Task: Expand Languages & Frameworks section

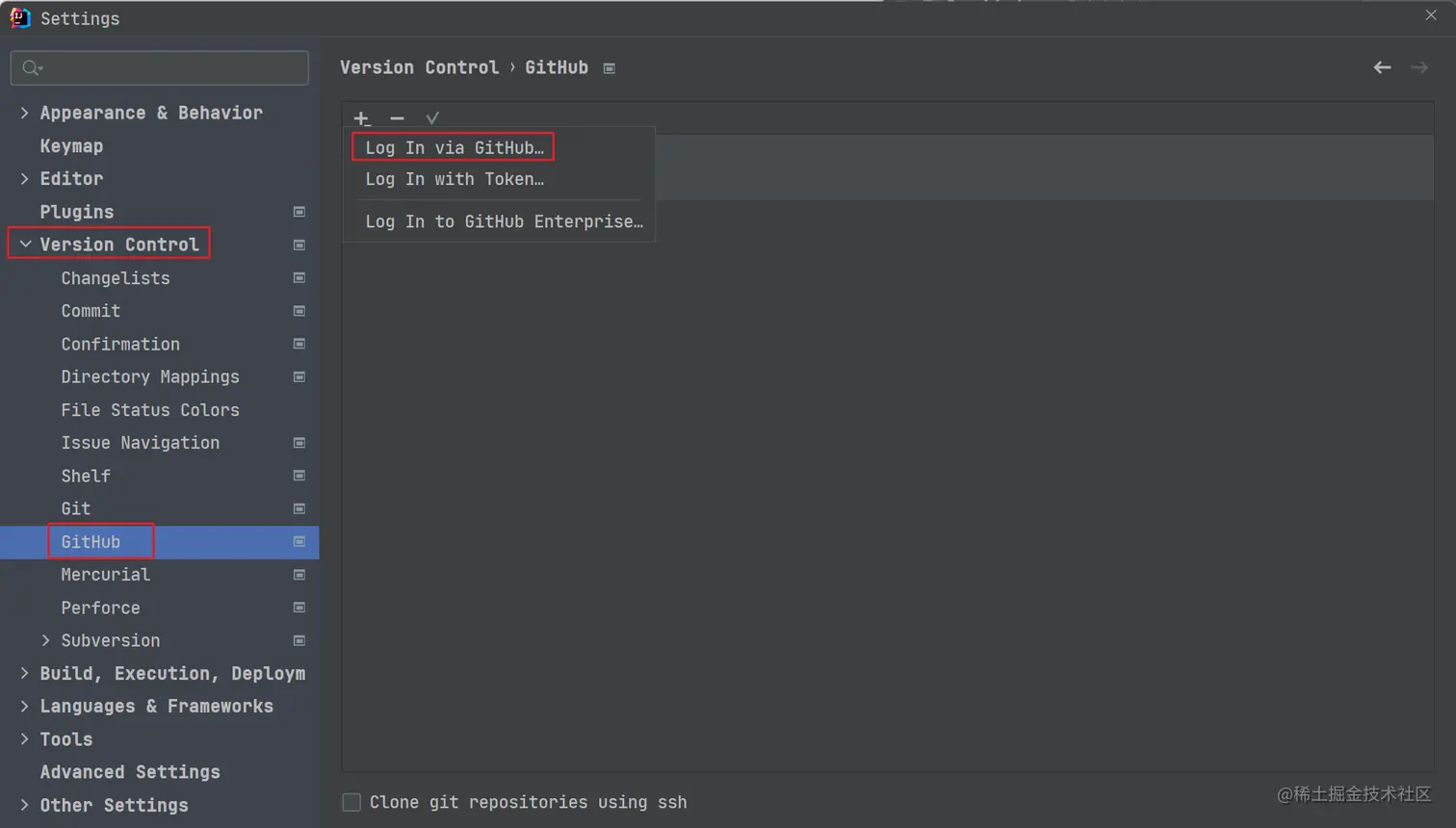Action: coord(25,706)
